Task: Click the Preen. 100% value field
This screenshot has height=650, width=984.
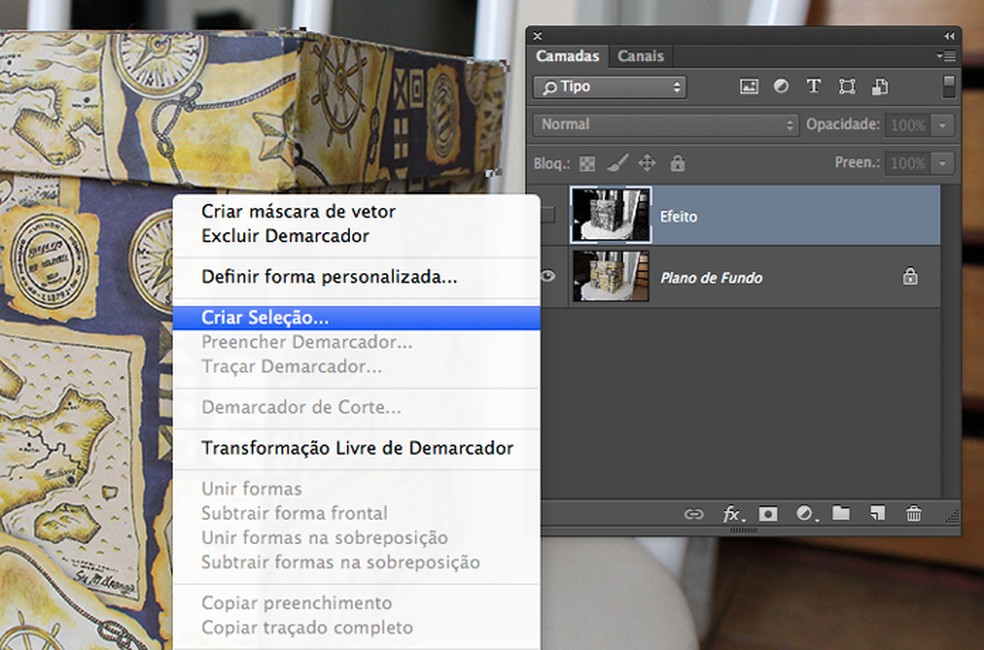Action: point(908,164)
